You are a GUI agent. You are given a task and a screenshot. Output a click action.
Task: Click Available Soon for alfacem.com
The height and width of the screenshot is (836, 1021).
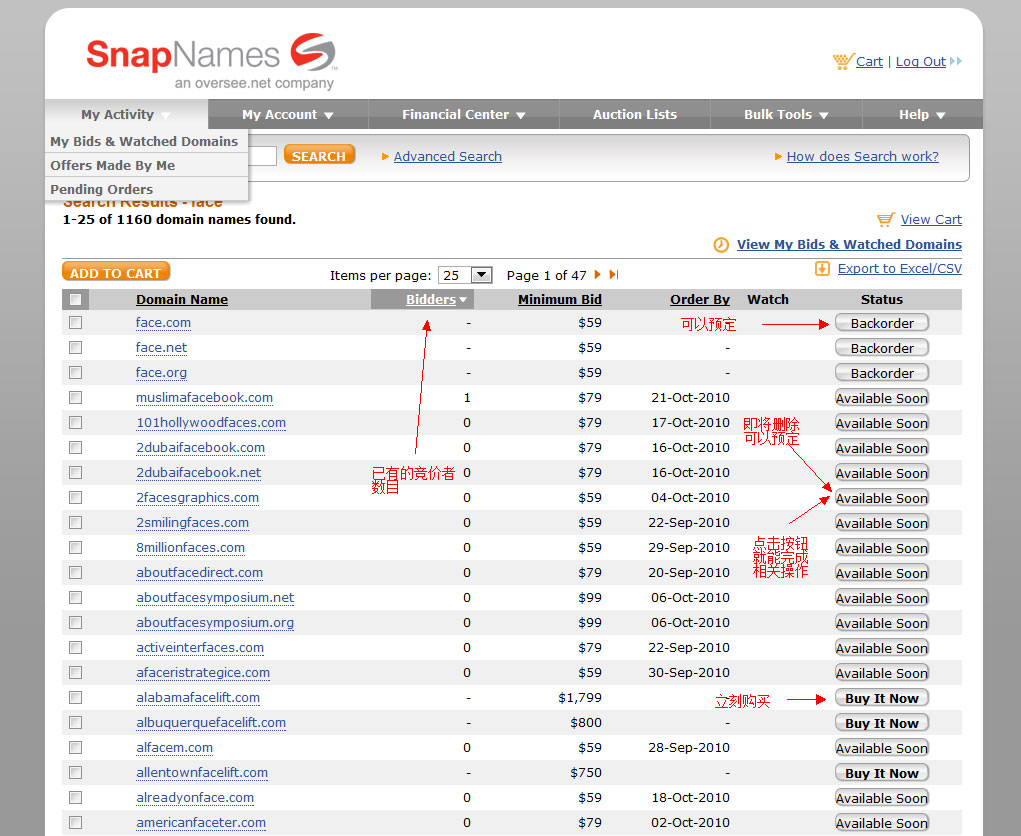tap(882, 748)
